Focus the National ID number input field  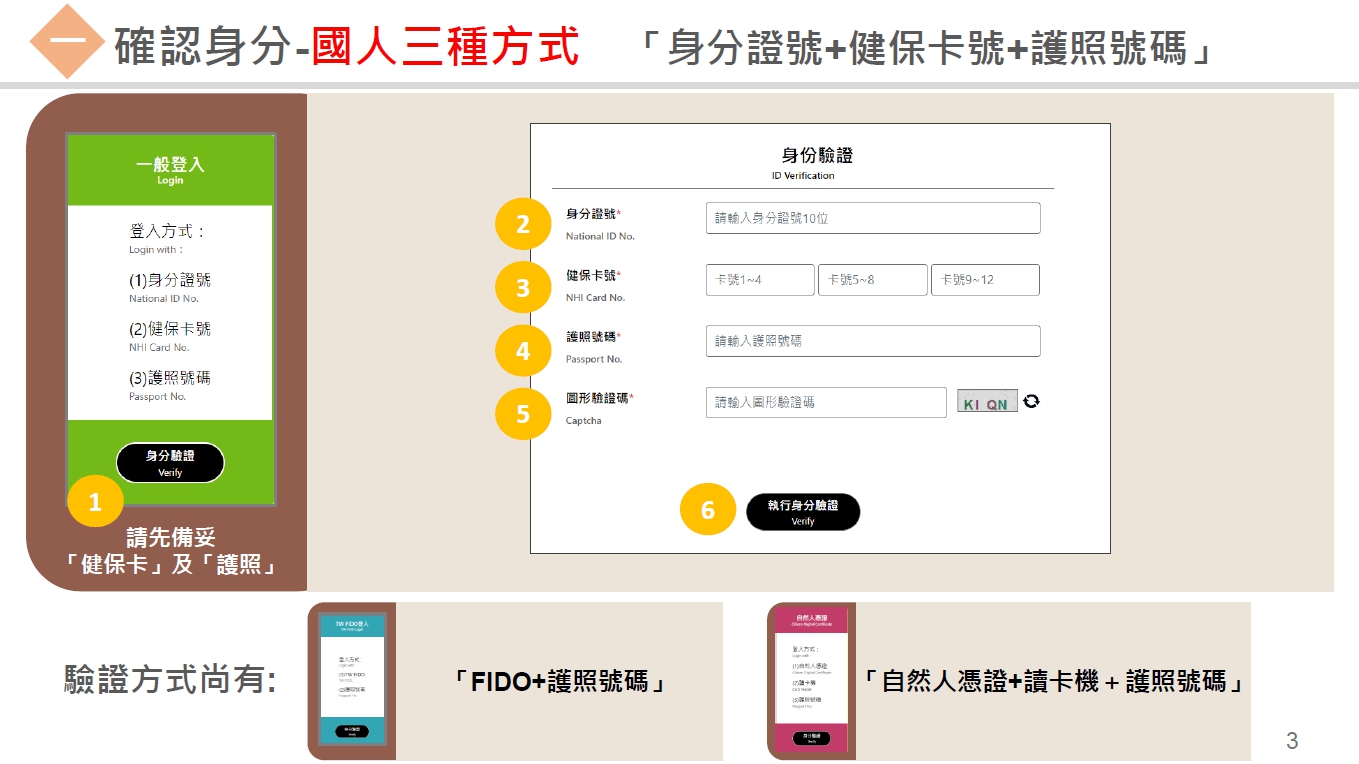click(x=873, y=218)
